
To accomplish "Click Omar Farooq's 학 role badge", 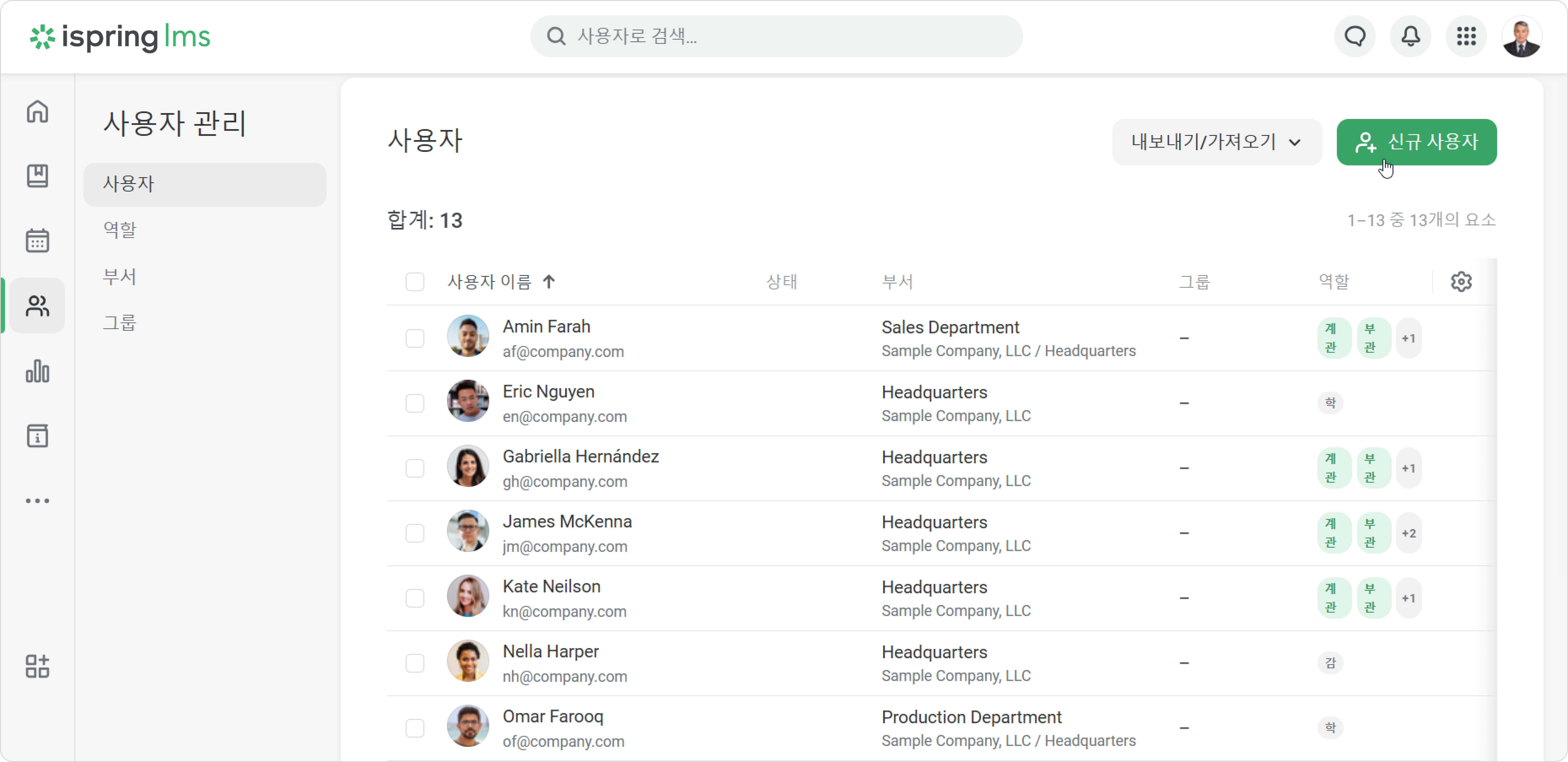I will pos(1331,728).
